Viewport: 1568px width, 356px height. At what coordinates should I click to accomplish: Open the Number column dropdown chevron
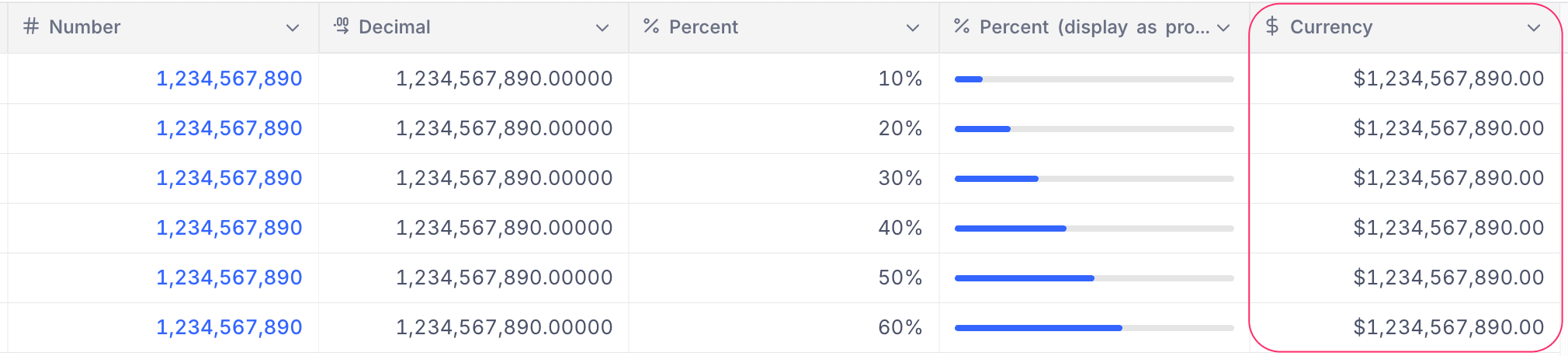pyautogui.click(x=293, y=28)
